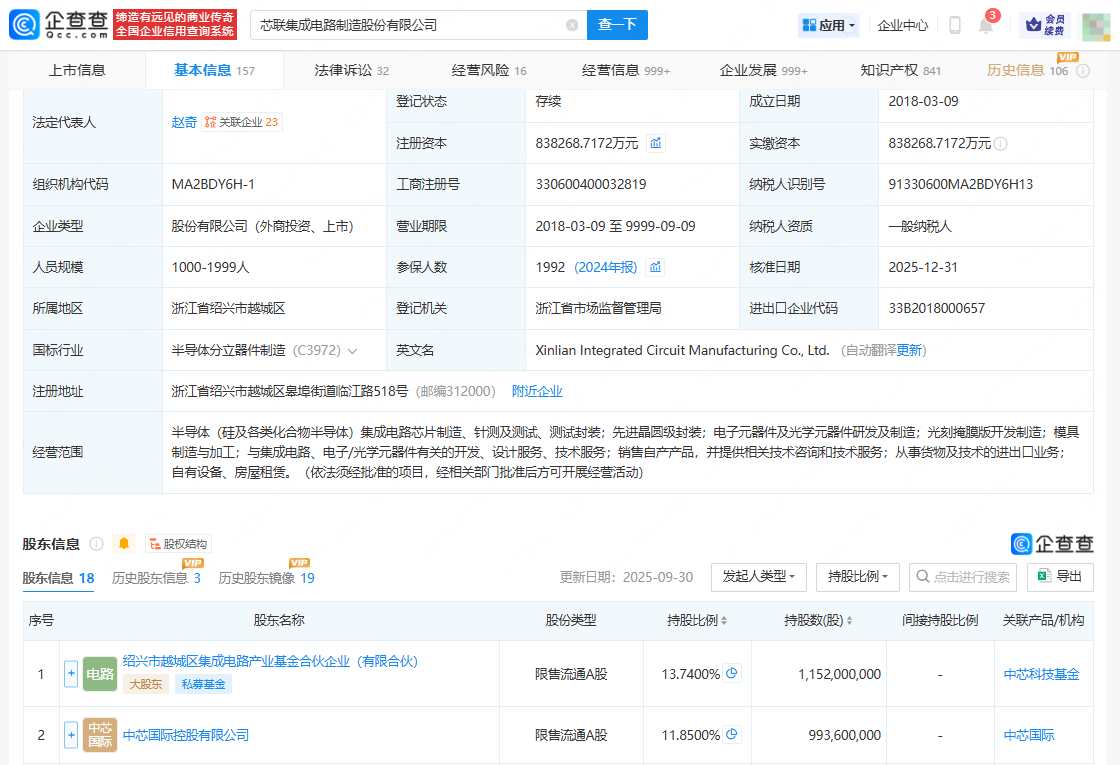The width and height of the screenshot is (1120, 765).
Task: Expand the first shareholder row plus button
Action: pyautogui.click(x=71, y=674)
